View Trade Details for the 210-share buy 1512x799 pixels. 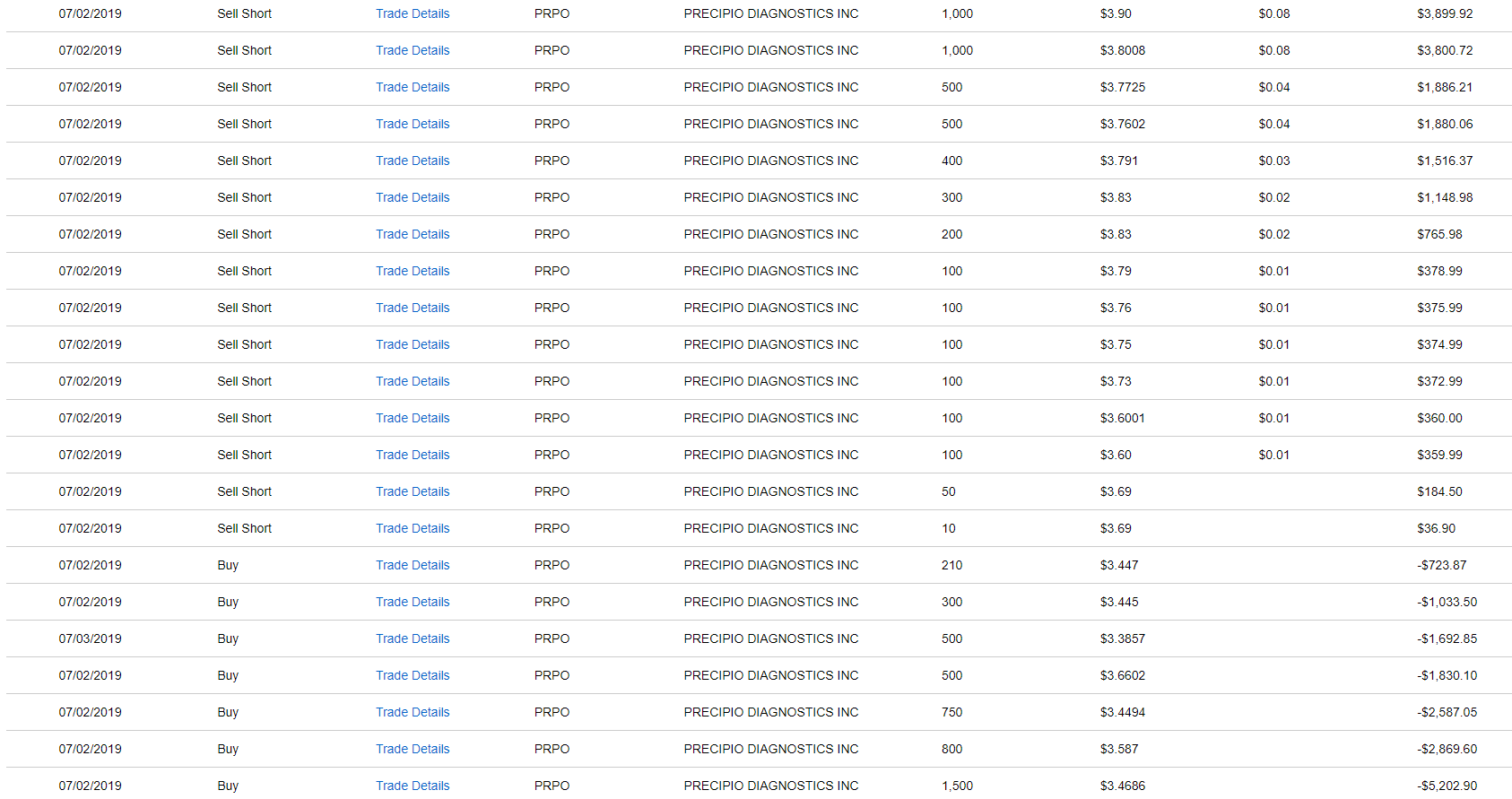(x=413, y=565)
